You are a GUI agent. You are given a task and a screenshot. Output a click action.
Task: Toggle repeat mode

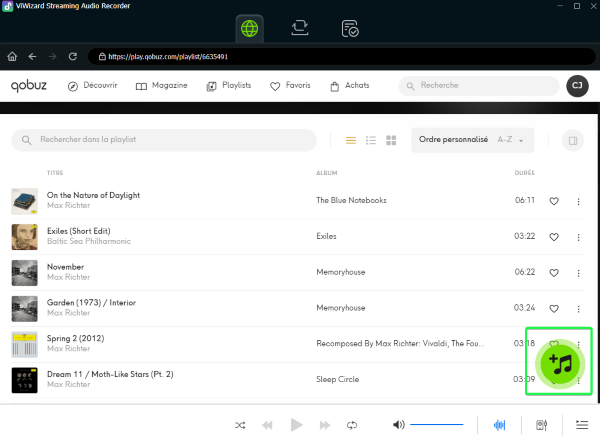click(x=352, y=425)
